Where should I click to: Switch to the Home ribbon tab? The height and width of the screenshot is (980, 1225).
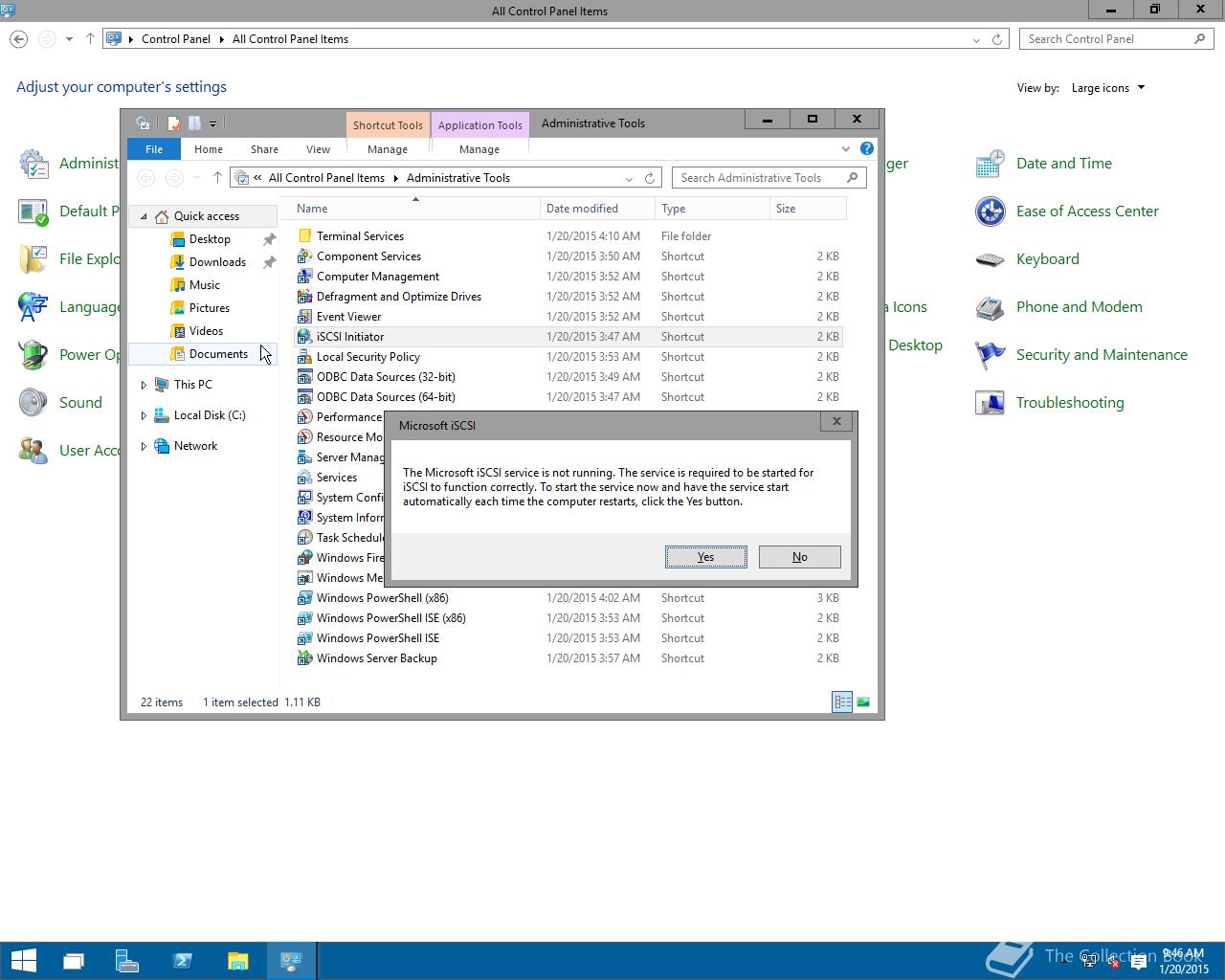209,148
